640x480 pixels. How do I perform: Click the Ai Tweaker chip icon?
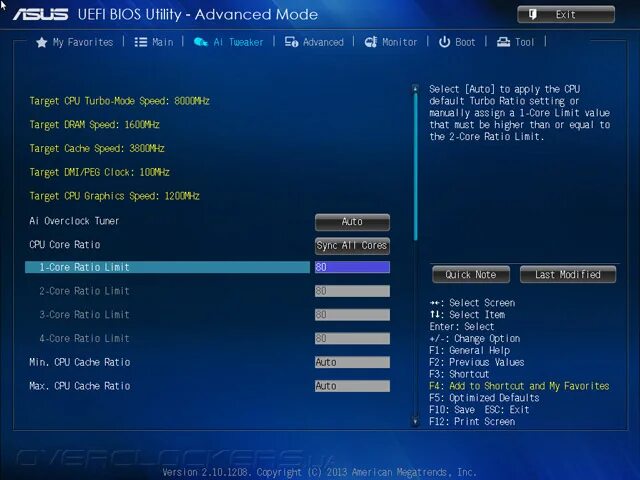pos(200,42)
